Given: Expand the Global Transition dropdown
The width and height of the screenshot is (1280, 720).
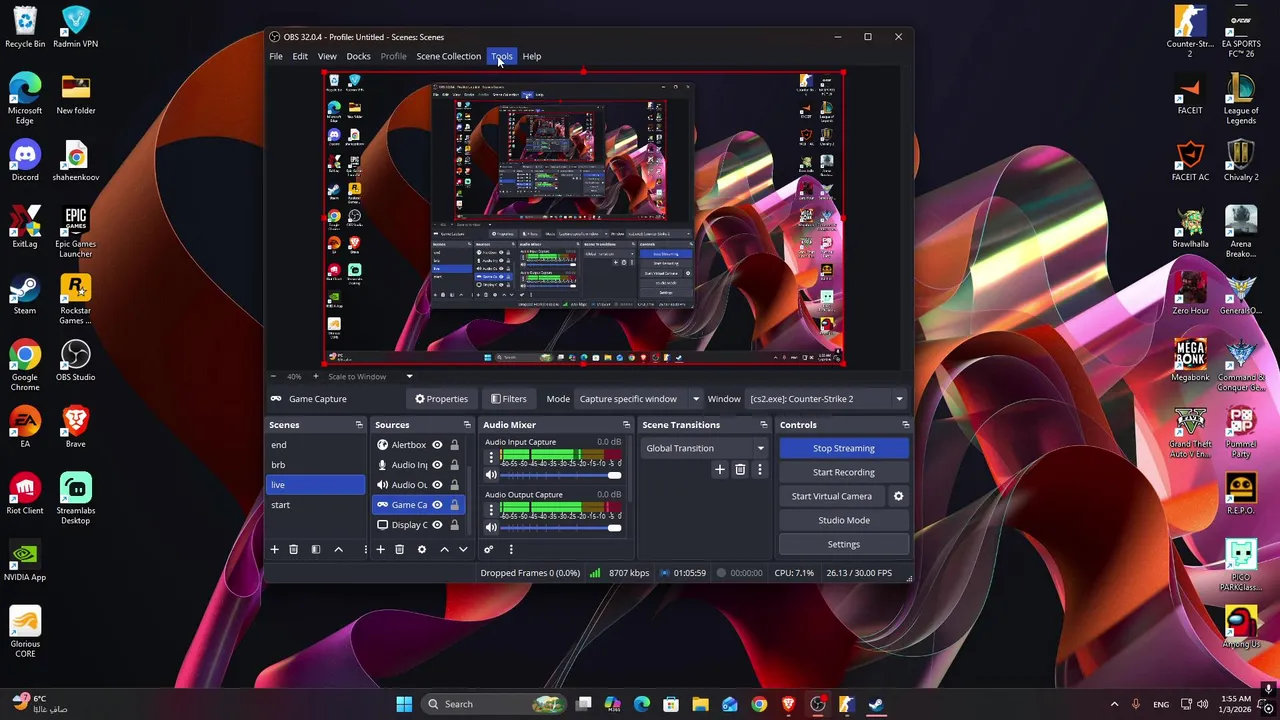Looking at the screenshot, I should click(x=704, y=448).
